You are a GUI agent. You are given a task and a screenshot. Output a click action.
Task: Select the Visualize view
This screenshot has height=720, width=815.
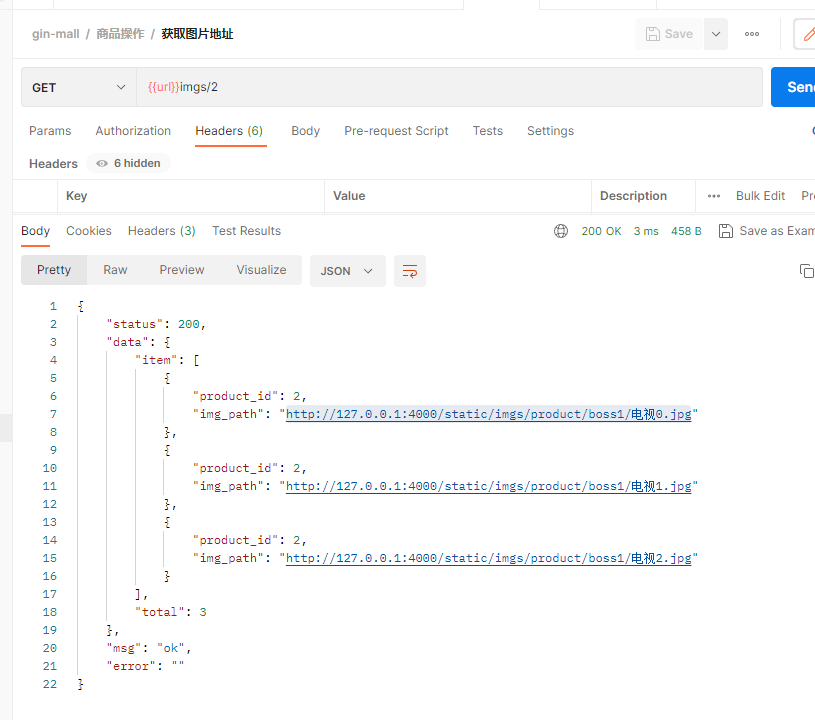click(261, 270)
